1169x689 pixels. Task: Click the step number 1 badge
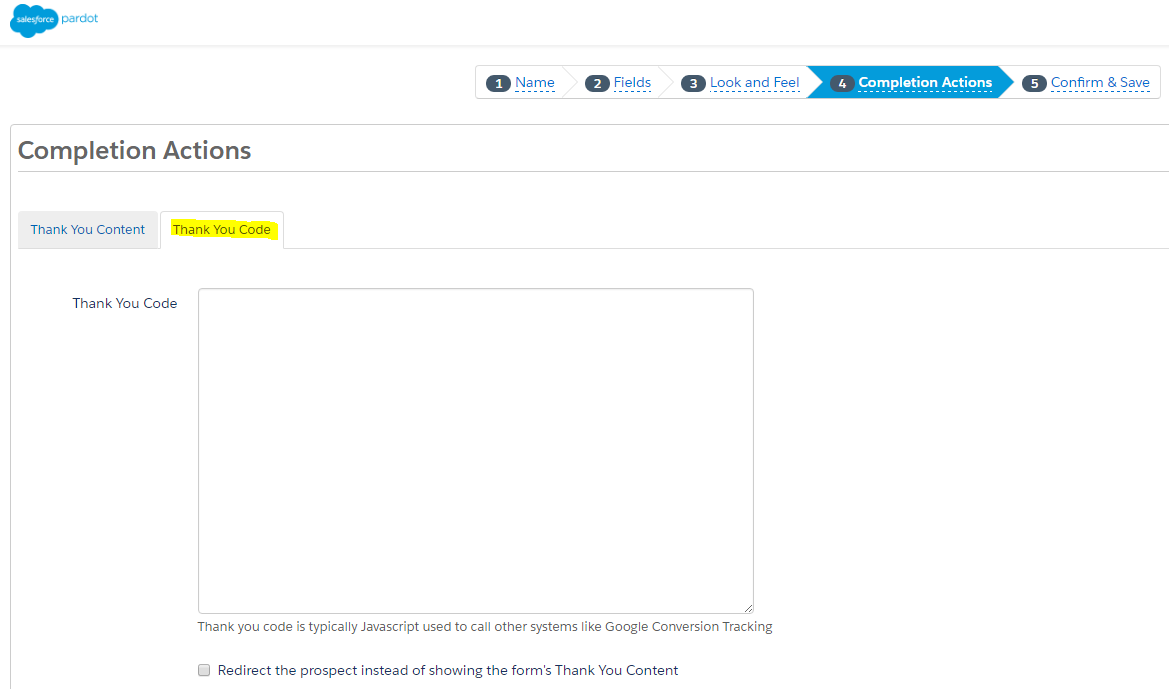pos(498,84)
